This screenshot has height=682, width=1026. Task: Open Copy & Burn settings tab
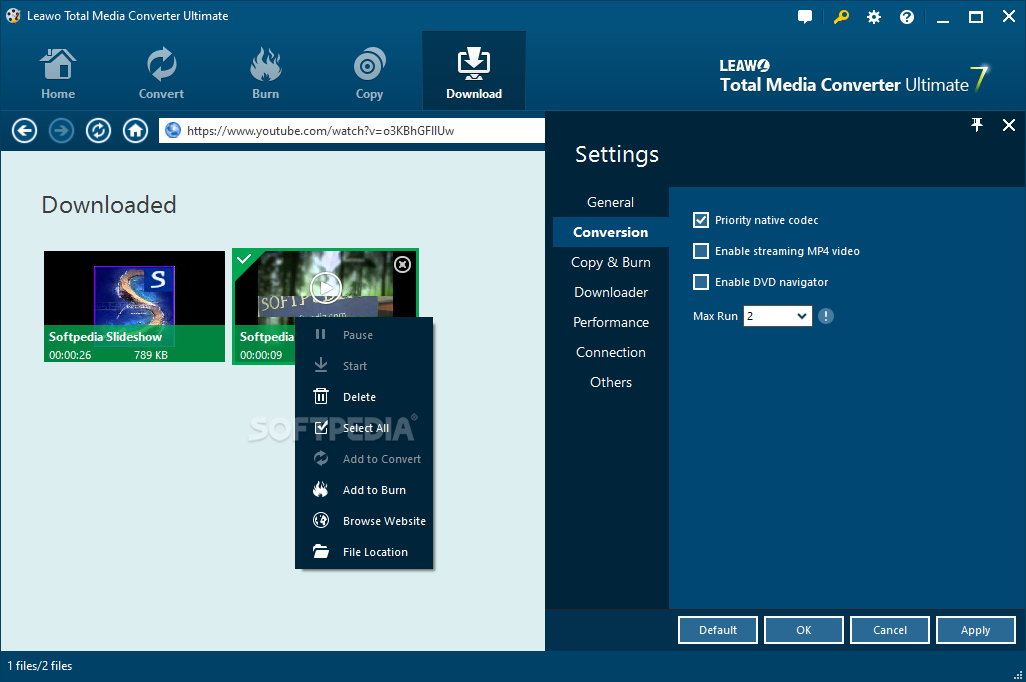point(610,262)
